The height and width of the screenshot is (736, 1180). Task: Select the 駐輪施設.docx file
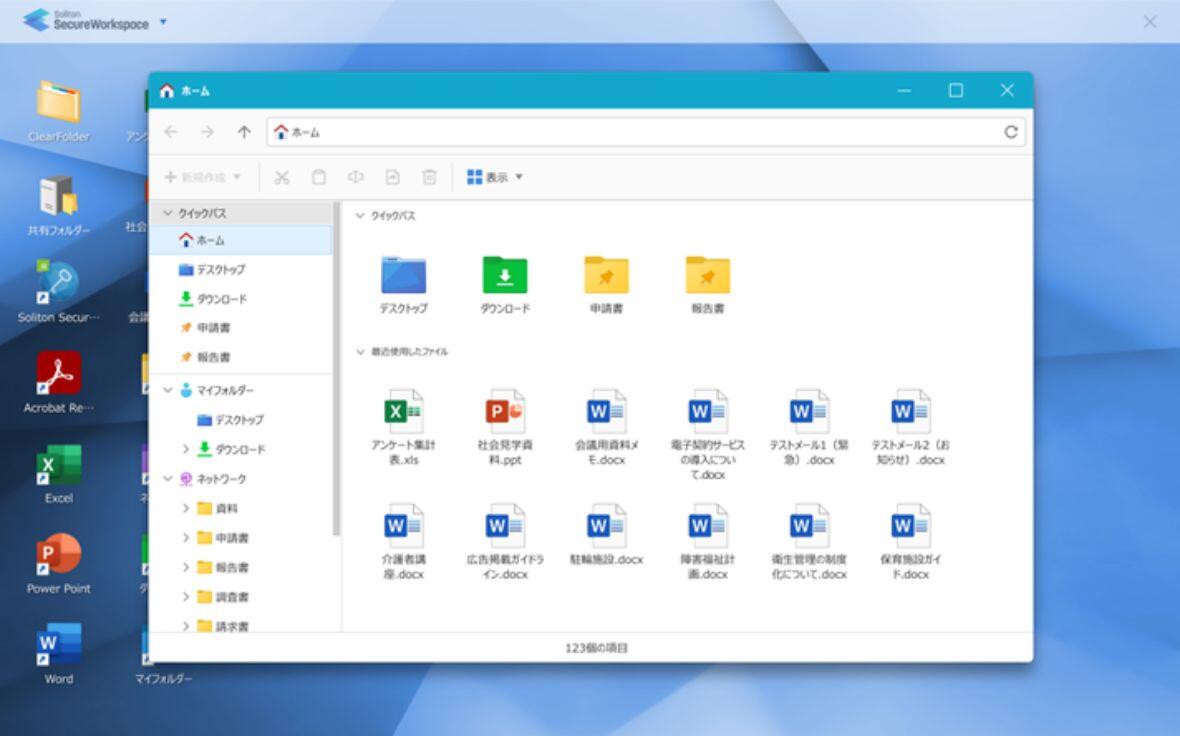pos(607,534)
